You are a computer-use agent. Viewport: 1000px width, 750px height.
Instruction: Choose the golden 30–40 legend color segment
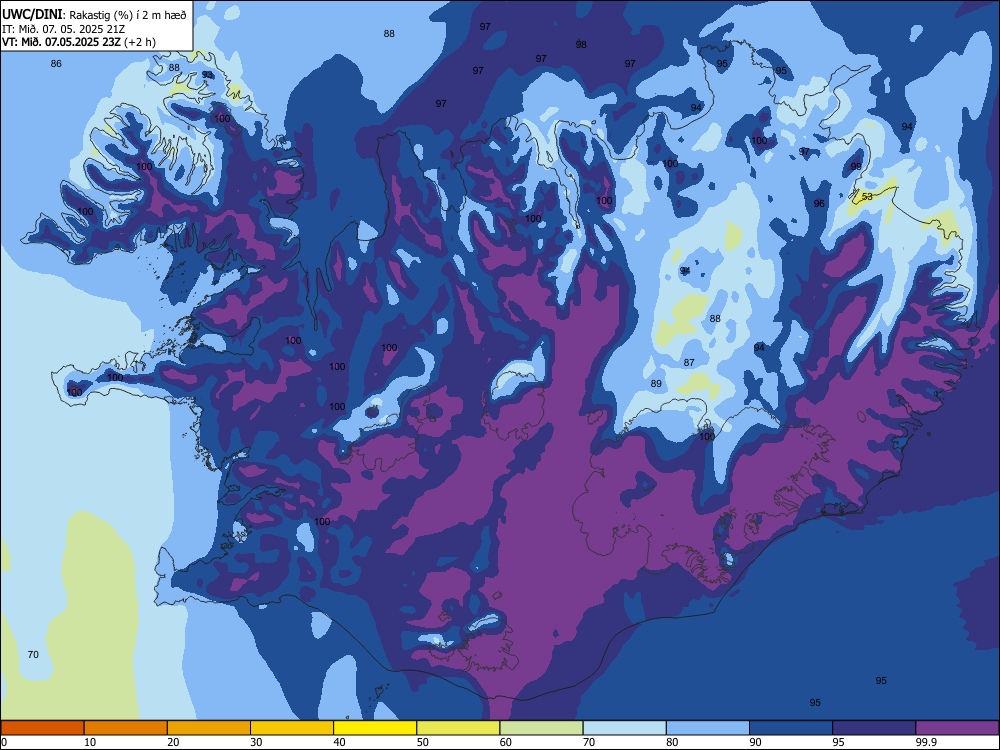(x=292, y=728)
